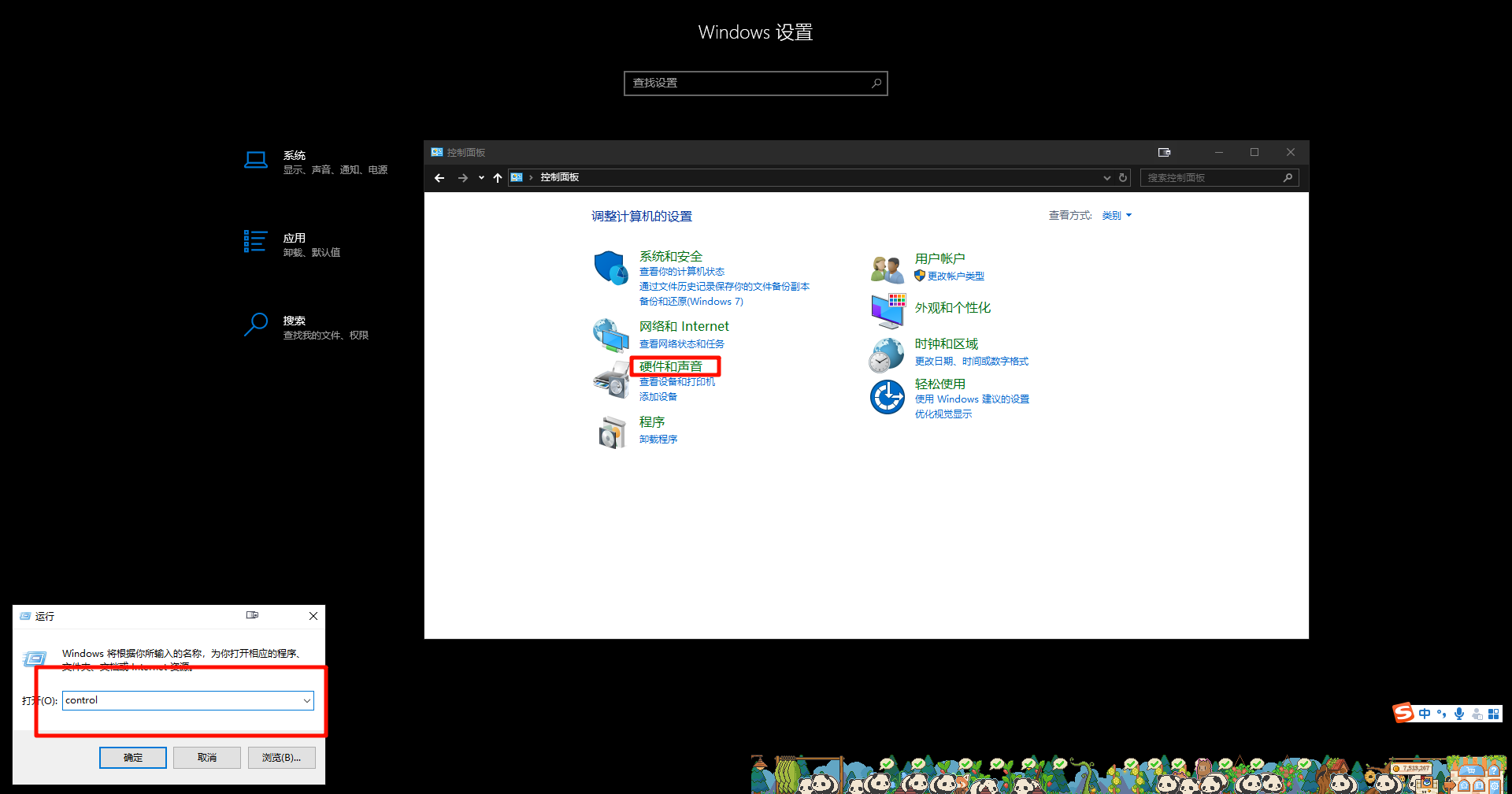The height and width of the screenshot is (794, 1512).
Task: Click the 浏览(B)... button in Run dialog
Action: (282, 758)
